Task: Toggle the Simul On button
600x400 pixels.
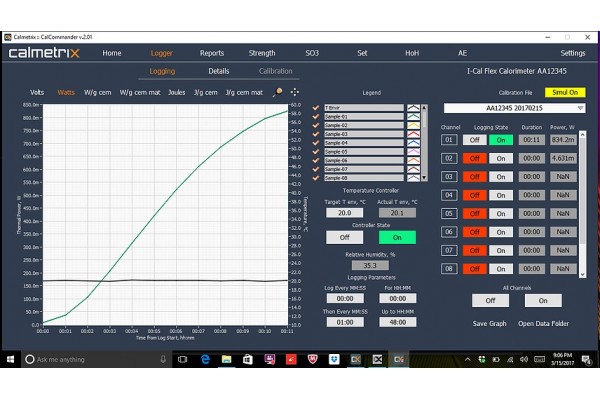Action: click(565, 92)
